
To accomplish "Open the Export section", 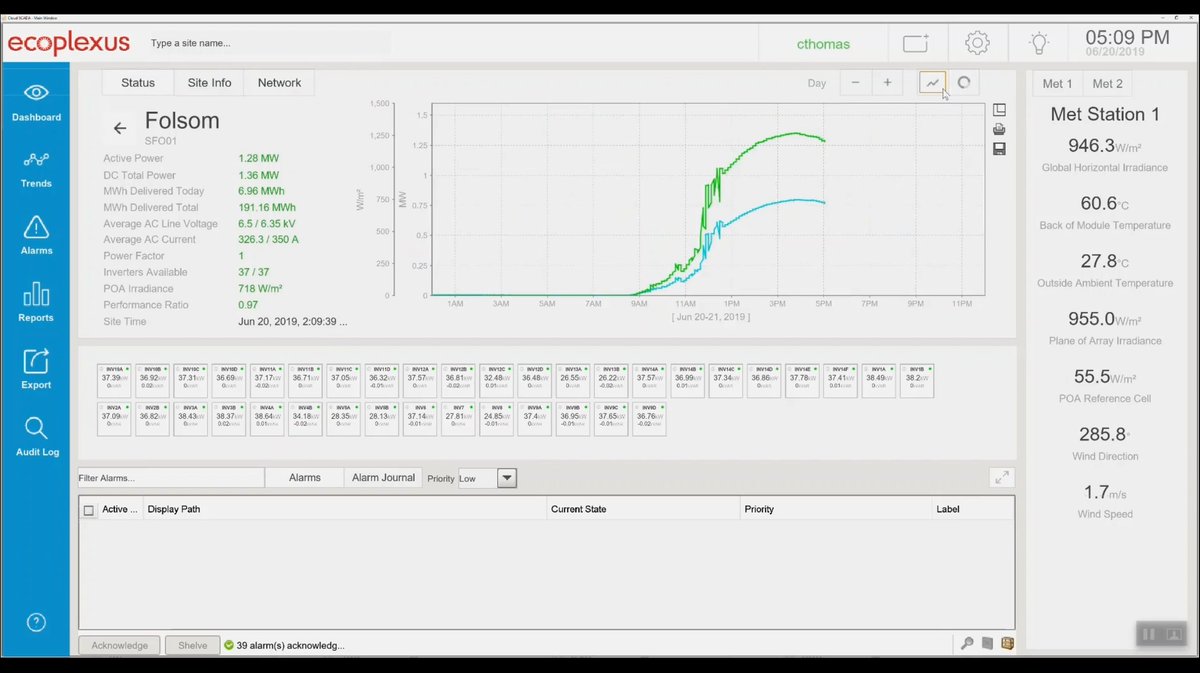I will pyautogui.click(x=36, y=369).
